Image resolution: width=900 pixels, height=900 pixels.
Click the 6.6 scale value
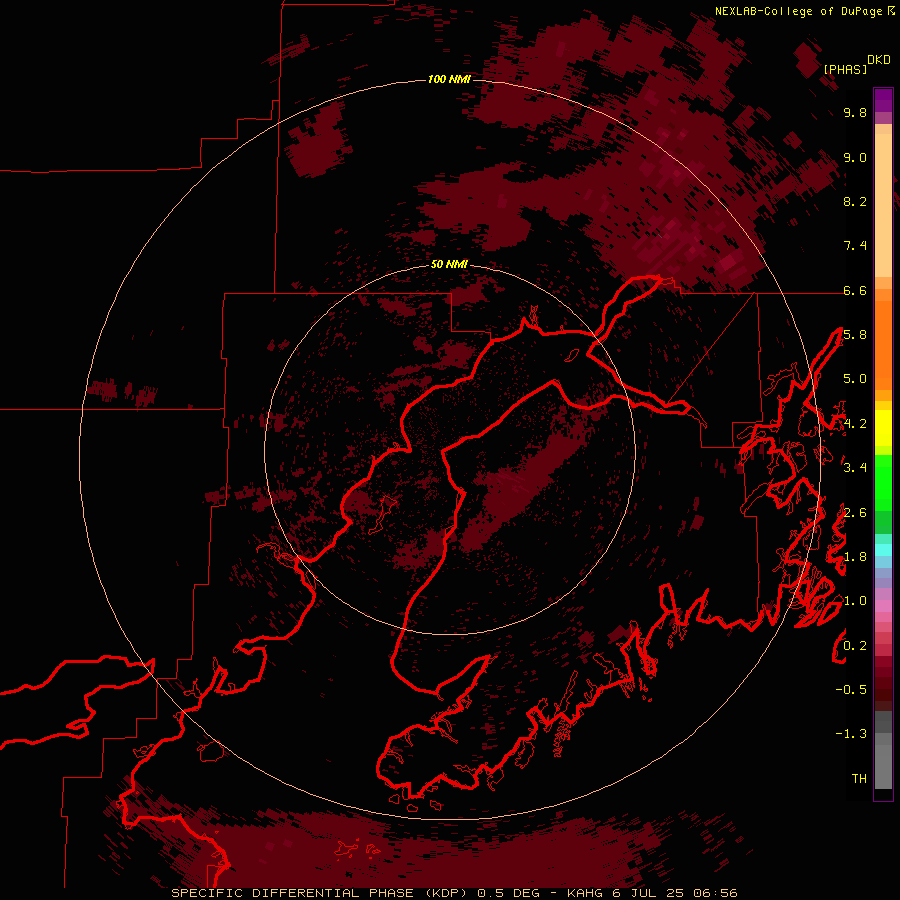[855, 291]
